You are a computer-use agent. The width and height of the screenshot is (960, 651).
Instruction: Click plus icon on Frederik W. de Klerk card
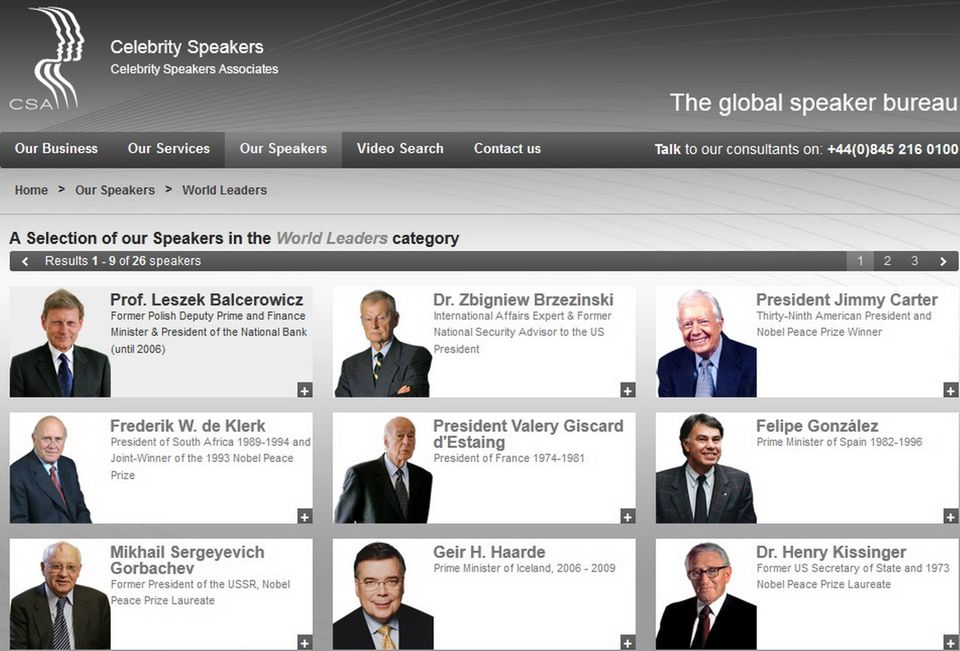pyautogui.click(x=305, y=516)
